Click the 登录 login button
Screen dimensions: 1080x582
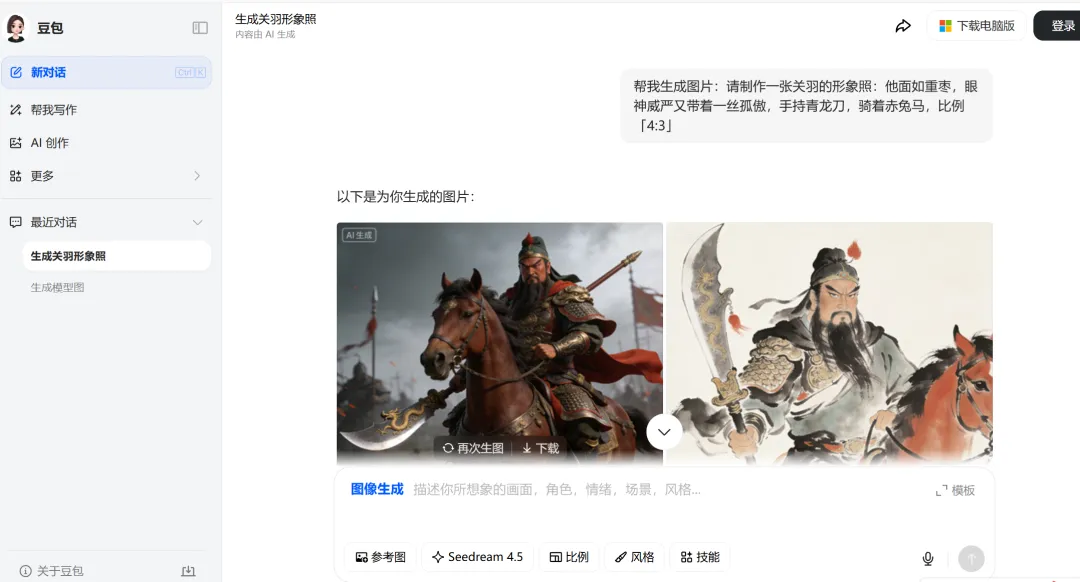tap(1057, 25)
